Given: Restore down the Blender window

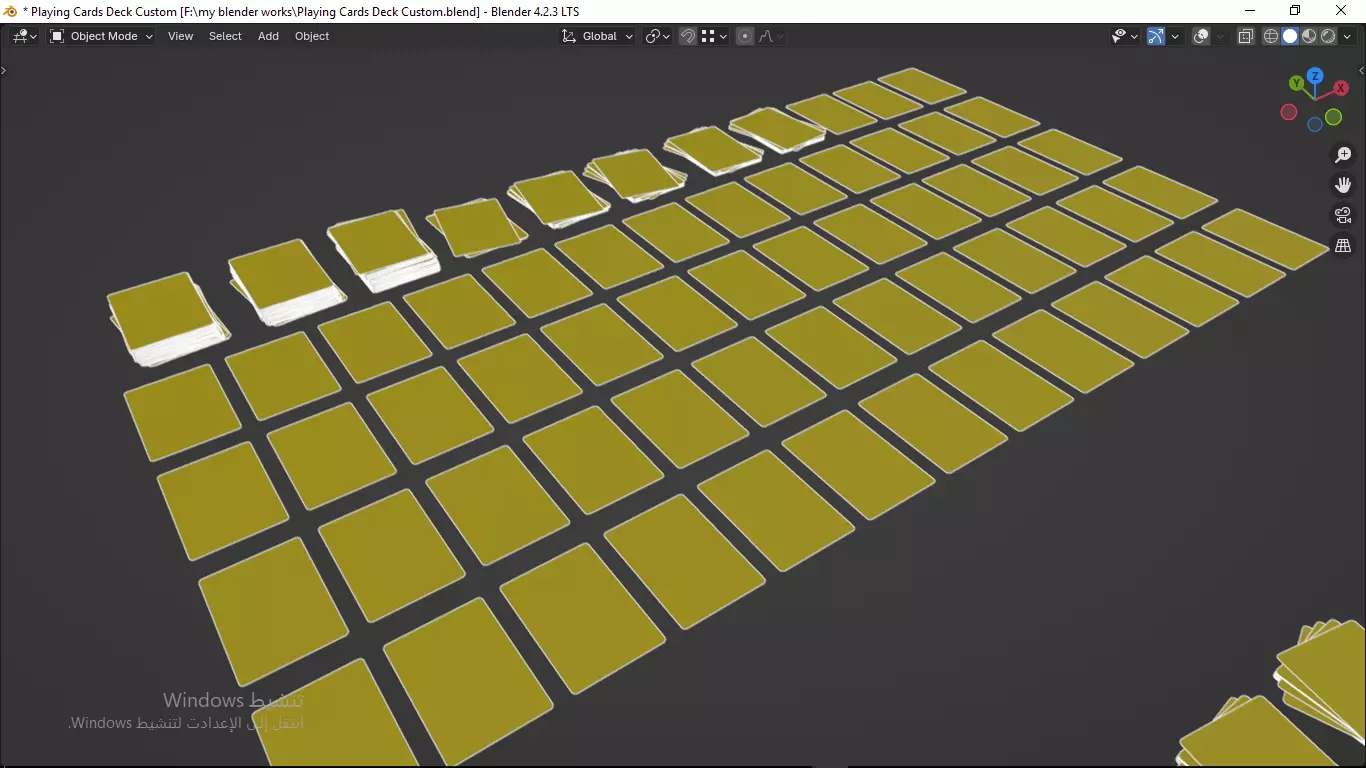Looking at the screenshot, I should point(1295,11).
